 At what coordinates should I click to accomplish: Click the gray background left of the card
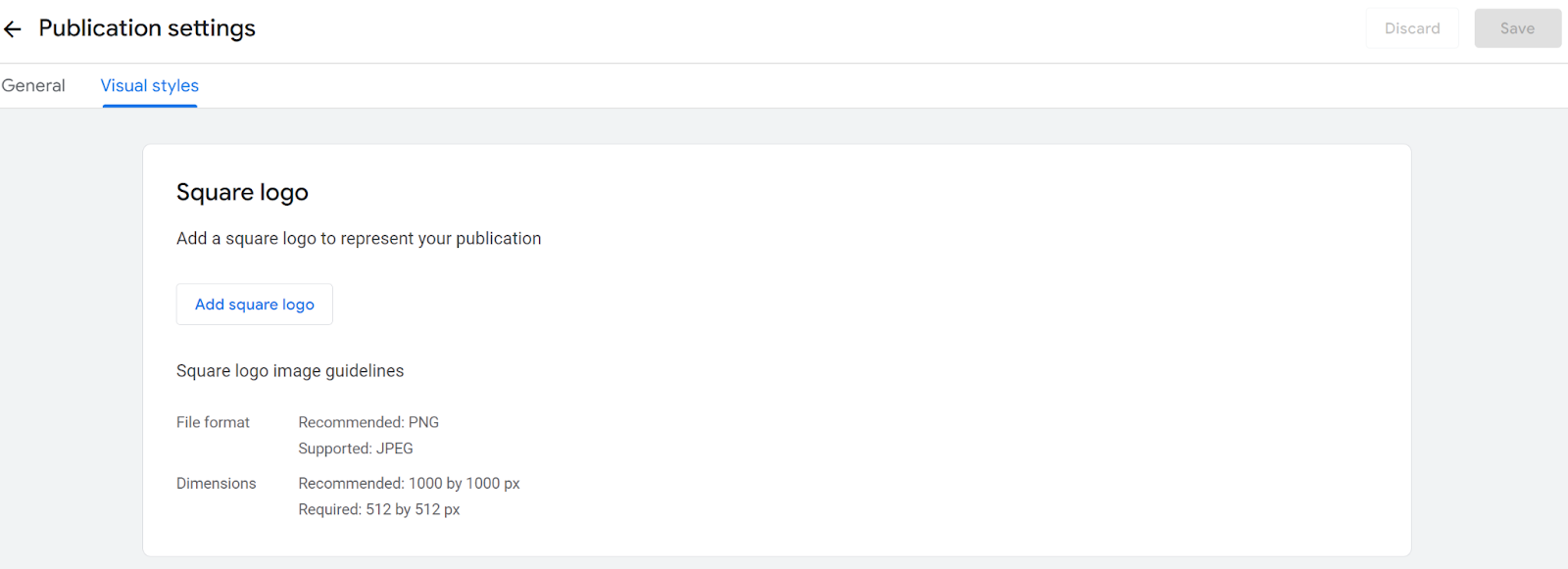(71, 343)
